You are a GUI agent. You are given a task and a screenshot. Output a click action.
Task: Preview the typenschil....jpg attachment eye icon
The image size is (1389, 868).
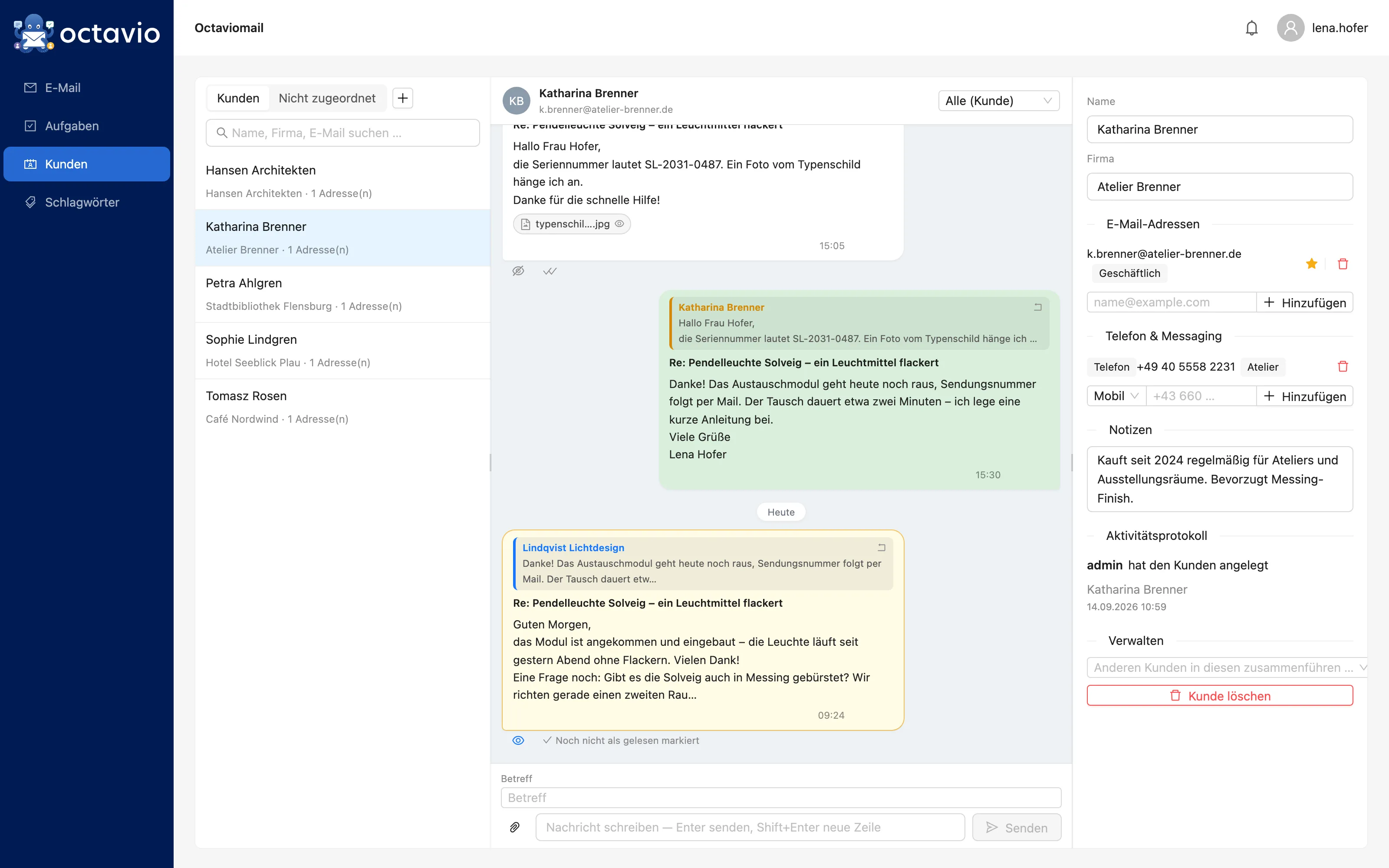[x=619, y=224]
